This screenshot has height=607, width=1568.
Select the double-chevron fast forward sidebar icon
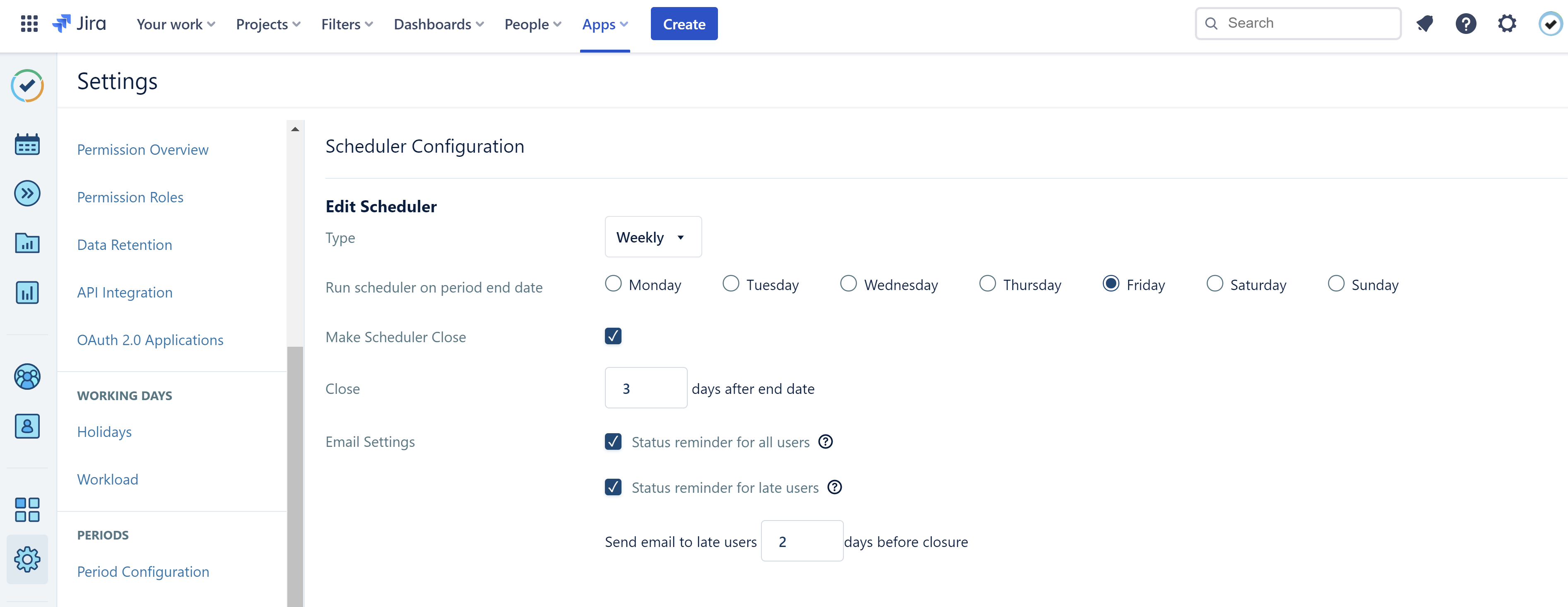click(27, 193)
